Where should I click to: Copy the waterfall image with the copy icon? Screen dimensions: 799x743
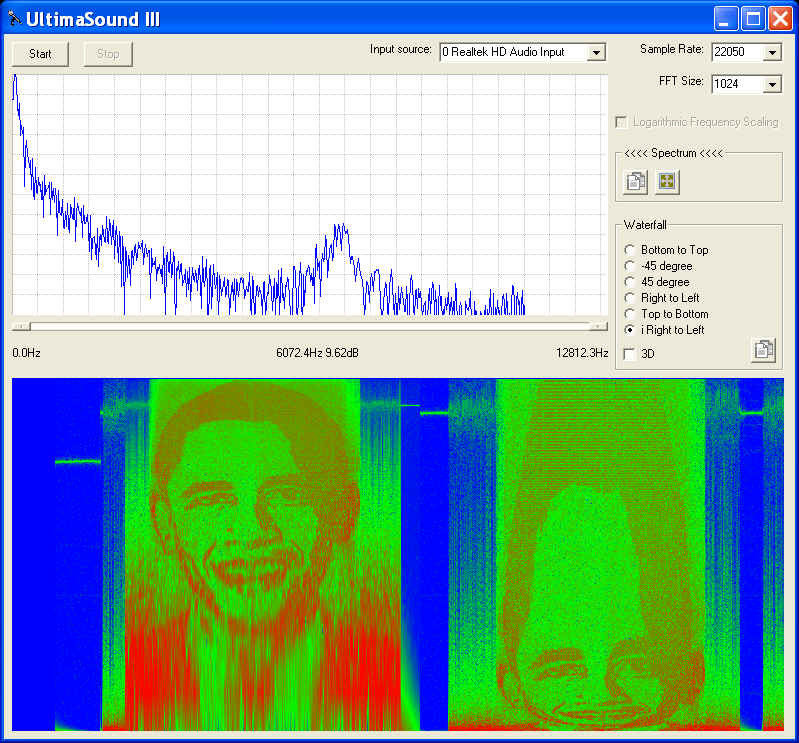pos(763,350)
